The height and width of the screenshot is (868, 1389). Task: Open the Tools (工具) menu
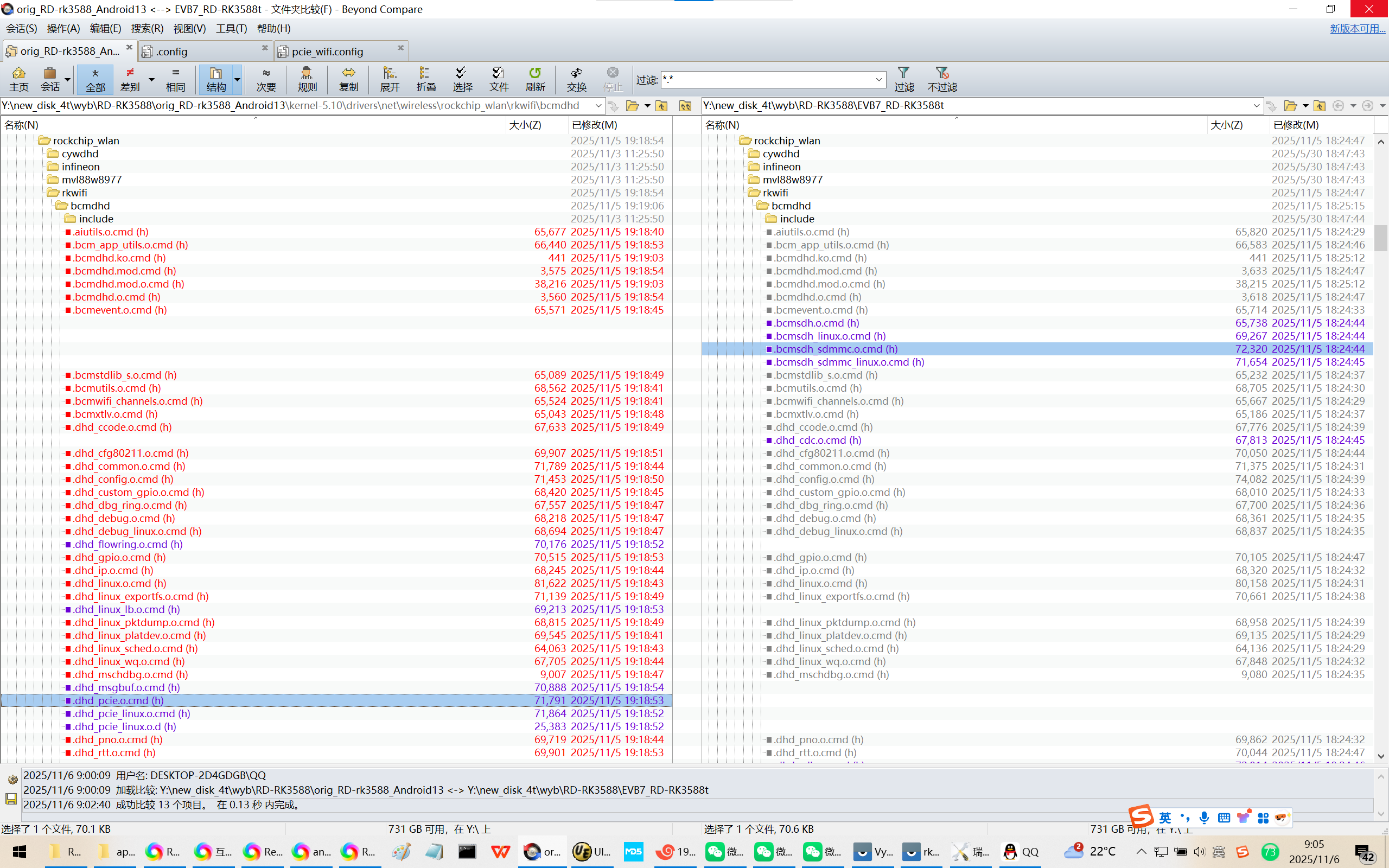(231, 28)
